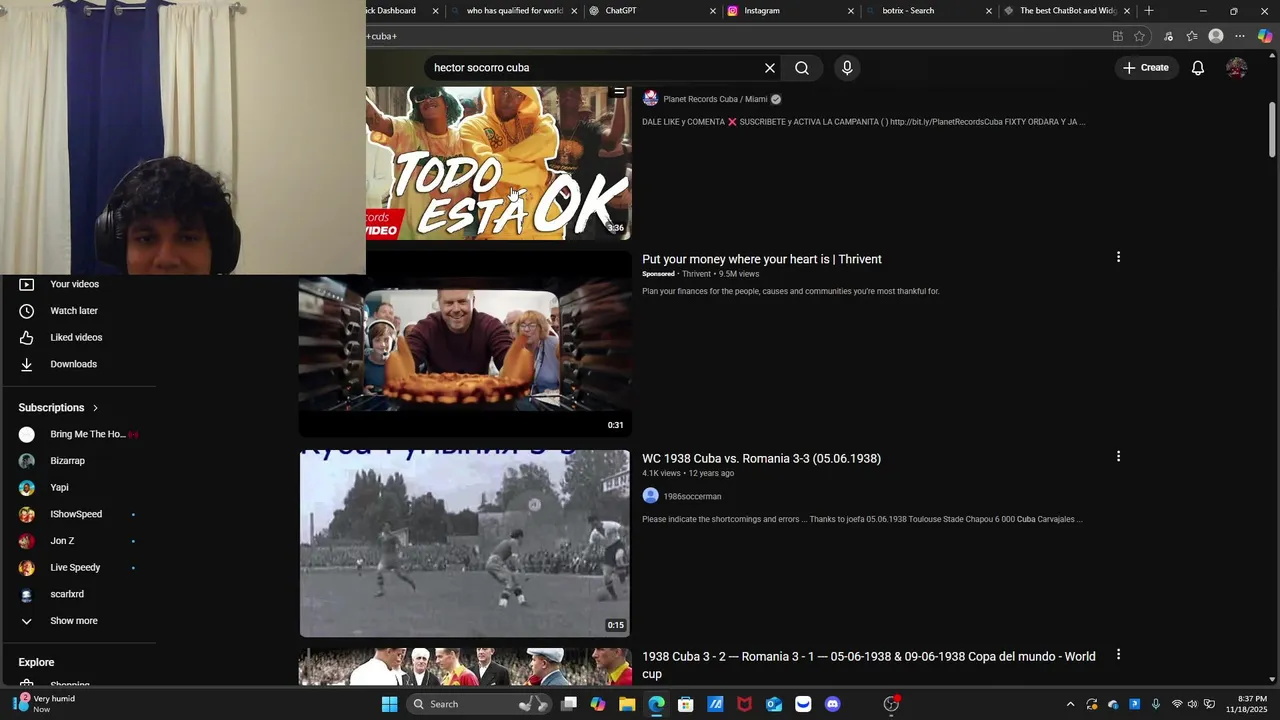Open Microsoft Store from taskbar
Viewport: 1280px width, 720px height.
(x=686, y=704)
